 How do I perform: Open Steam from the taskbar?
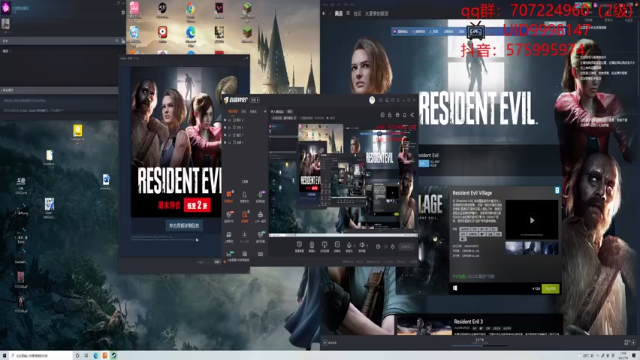(x=114, y=356)
